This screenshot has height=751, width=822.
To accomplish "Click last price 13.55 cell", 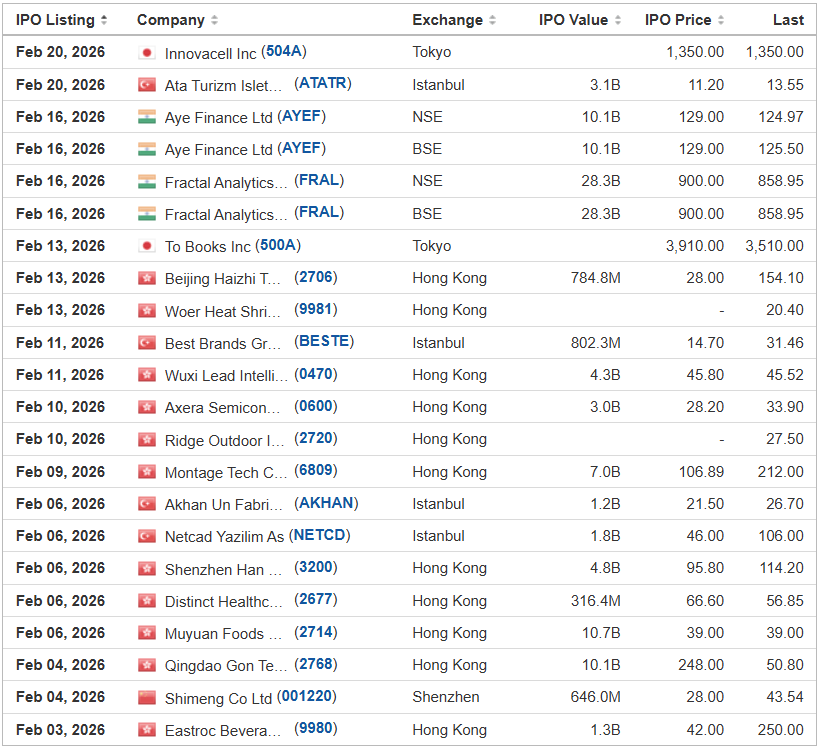I will click(x=785, y=85).
